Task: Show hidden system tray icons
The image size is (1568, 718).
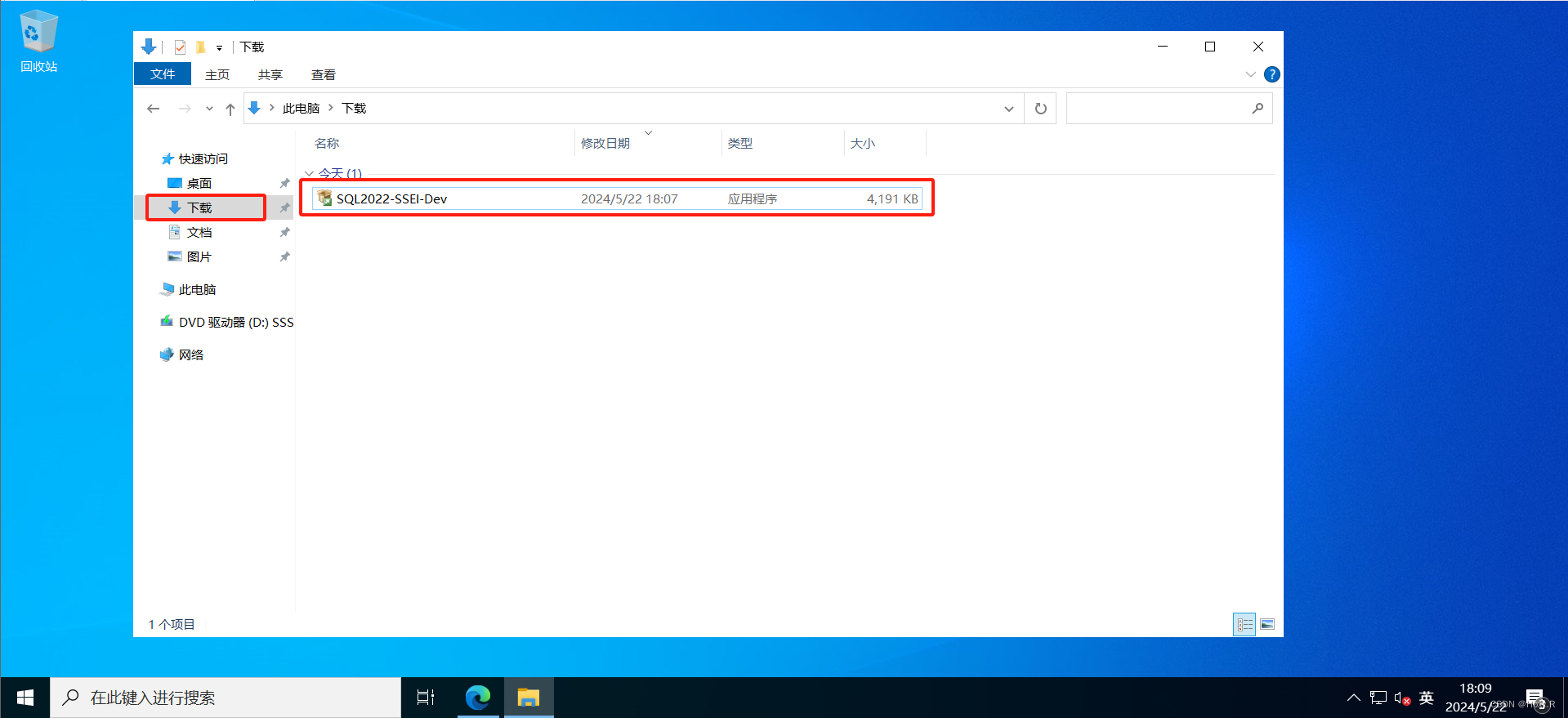Action: coord(1353,698)
